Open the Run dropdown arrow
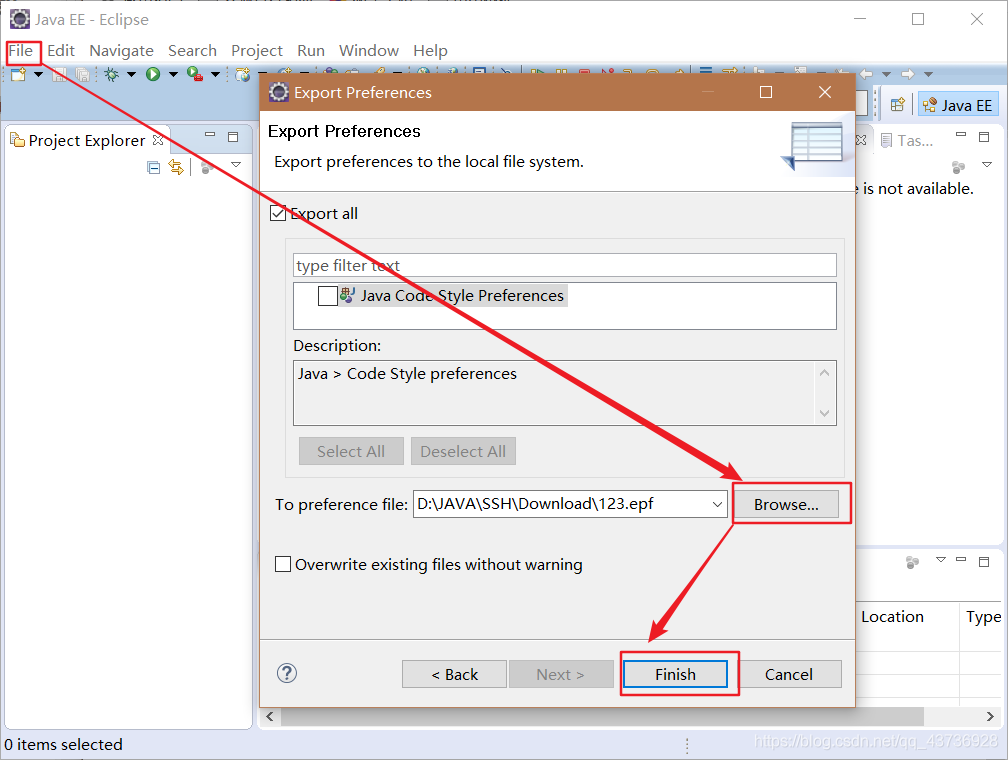This screenshot has width=1008, height=760. pyautogui.click(x=173, y=75)
